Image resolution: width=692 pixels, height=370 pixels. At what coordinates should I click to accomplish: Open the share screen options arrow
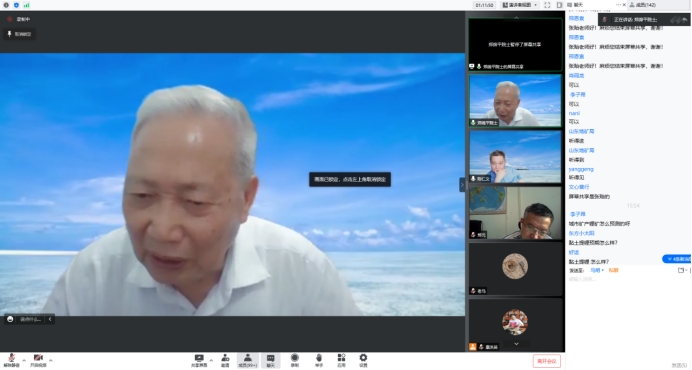click(211, 360)
